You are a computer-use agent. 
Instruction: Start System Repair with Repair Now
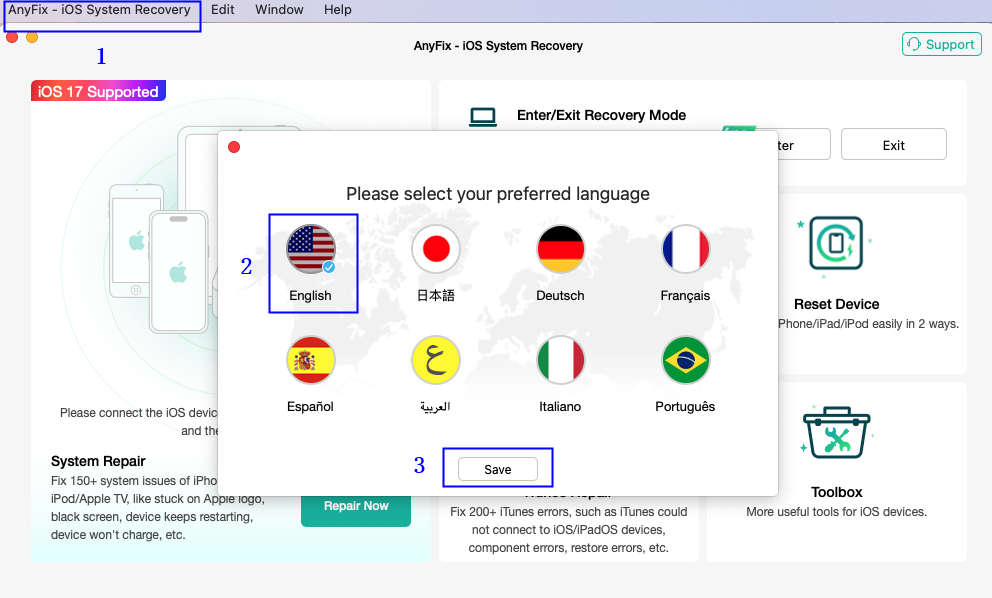[x=356, y=506]
